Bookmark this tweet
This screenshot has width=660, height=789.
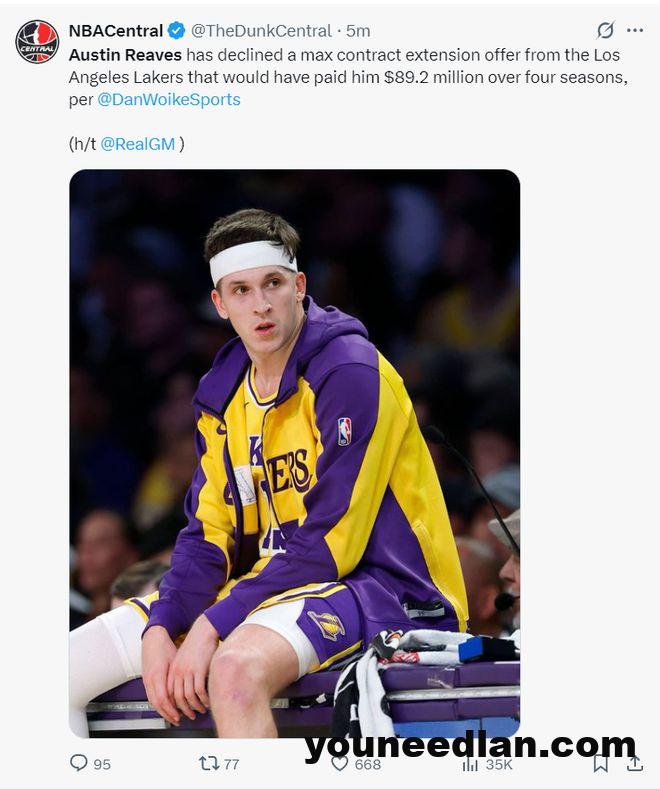(x=601, y=763)
